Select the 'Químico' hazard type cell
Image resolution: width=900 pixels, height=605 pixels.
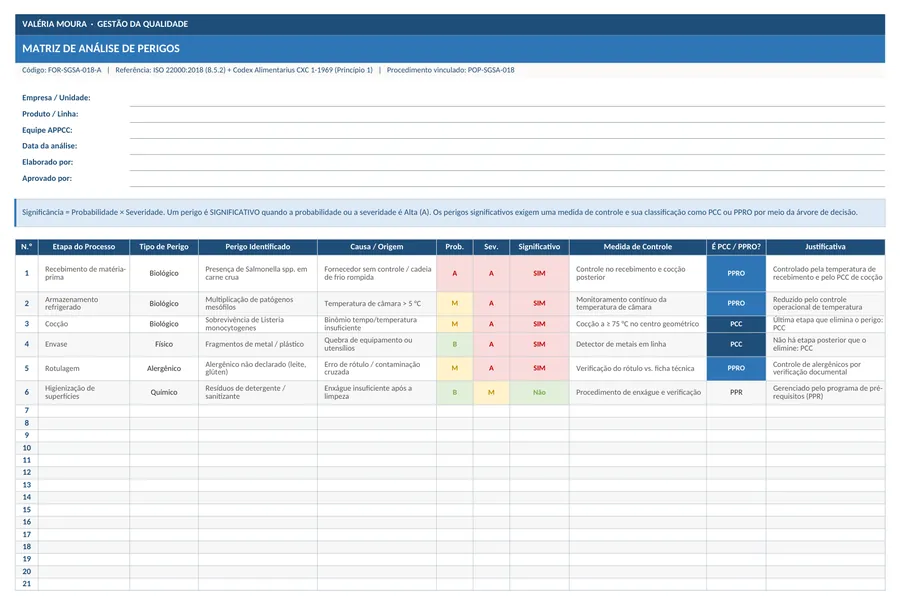(x=164, y=393)
